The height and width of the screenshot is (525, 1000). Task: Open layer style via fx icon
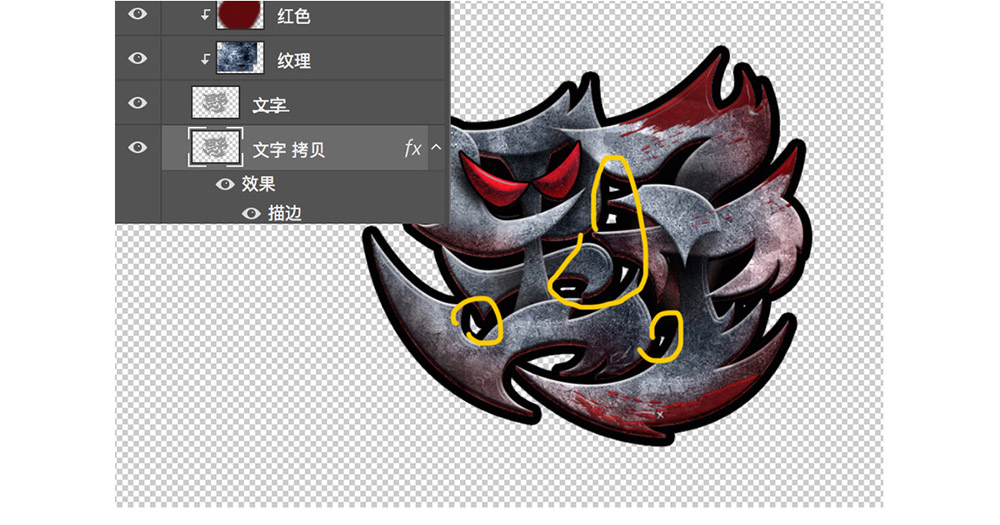coord(413,149)
